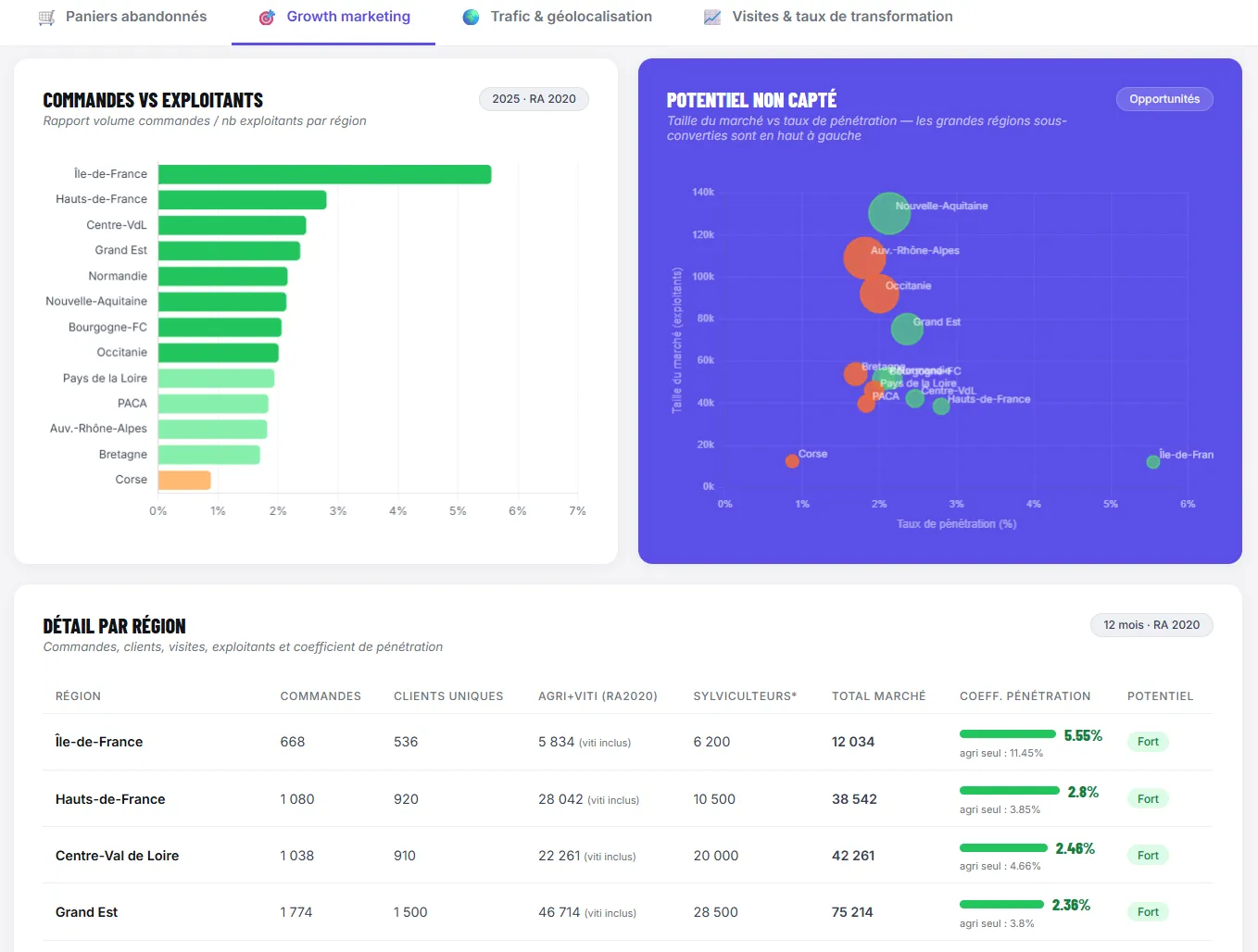1258x952 pixels.
Task: Click the TOTAL MARCHÉ column header
Action: click(878, 696)
